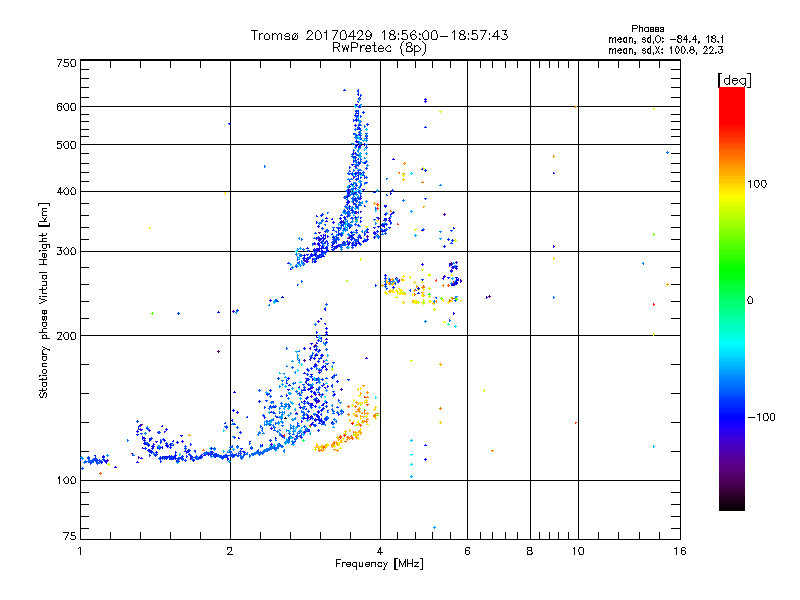Click x-axis tick label '10'

click(578, 551)
